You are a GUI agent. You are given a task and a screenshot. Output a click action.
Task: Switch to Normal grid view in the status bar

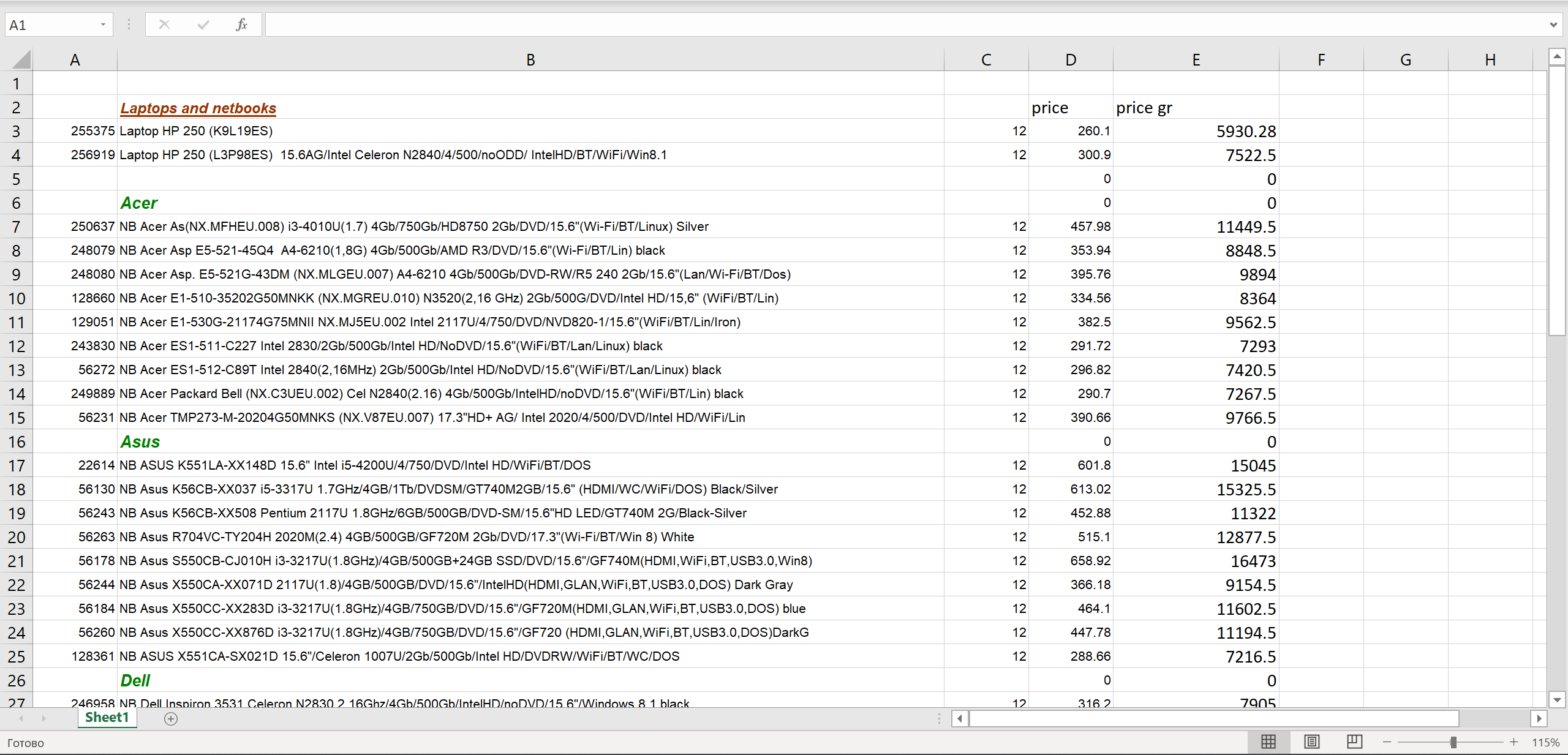pyautogui.click(x=1268, y=742)
